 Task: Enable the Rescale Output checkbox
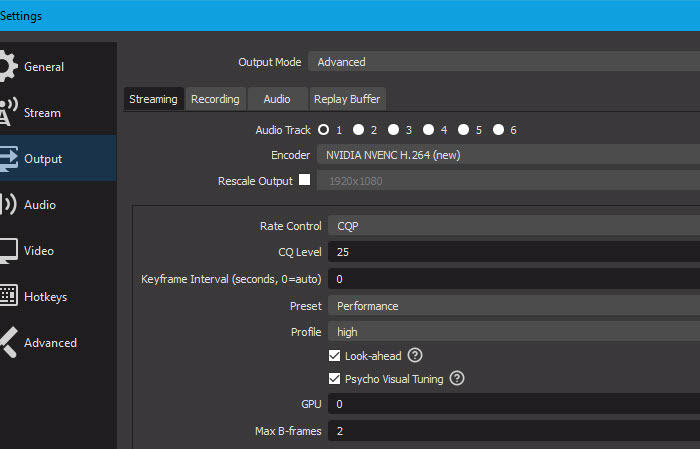point(304,179)
